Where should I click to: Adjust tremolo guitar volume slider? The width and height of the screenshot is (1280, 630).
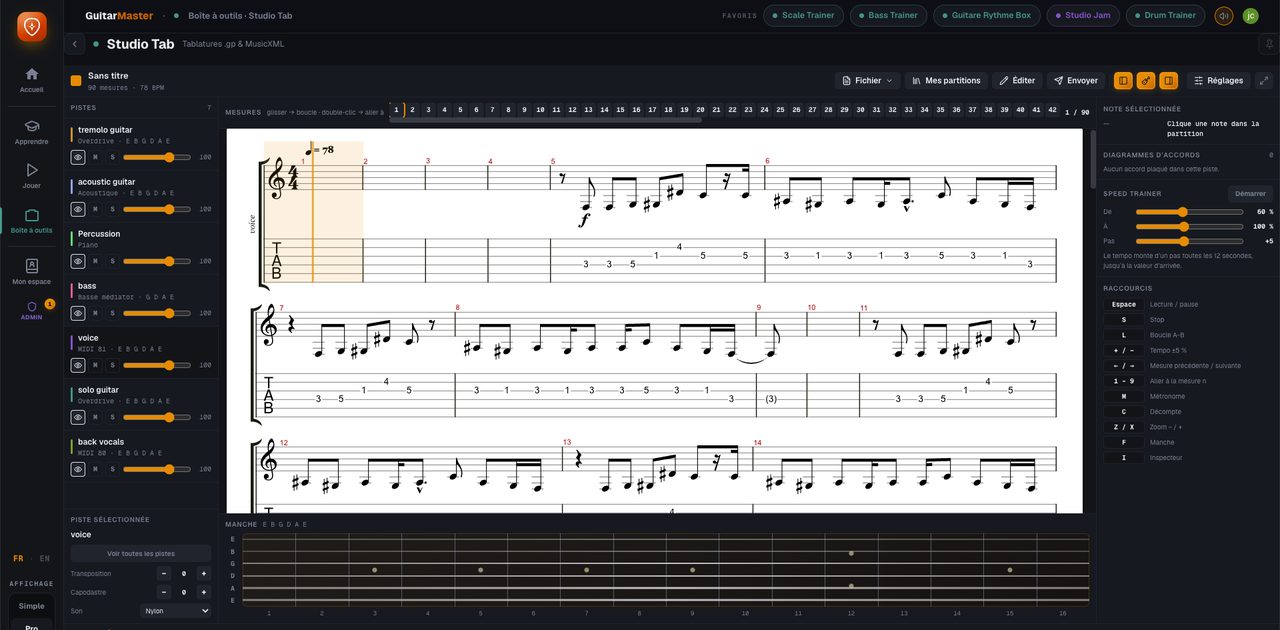pos(156,157)
